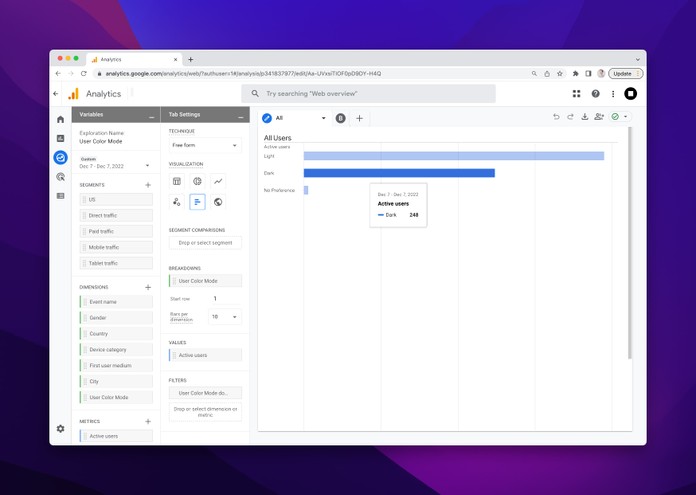Pick the geo map visualization
Image resolution: width=696 pixels, height=495 pixels.
click(218, 202)
